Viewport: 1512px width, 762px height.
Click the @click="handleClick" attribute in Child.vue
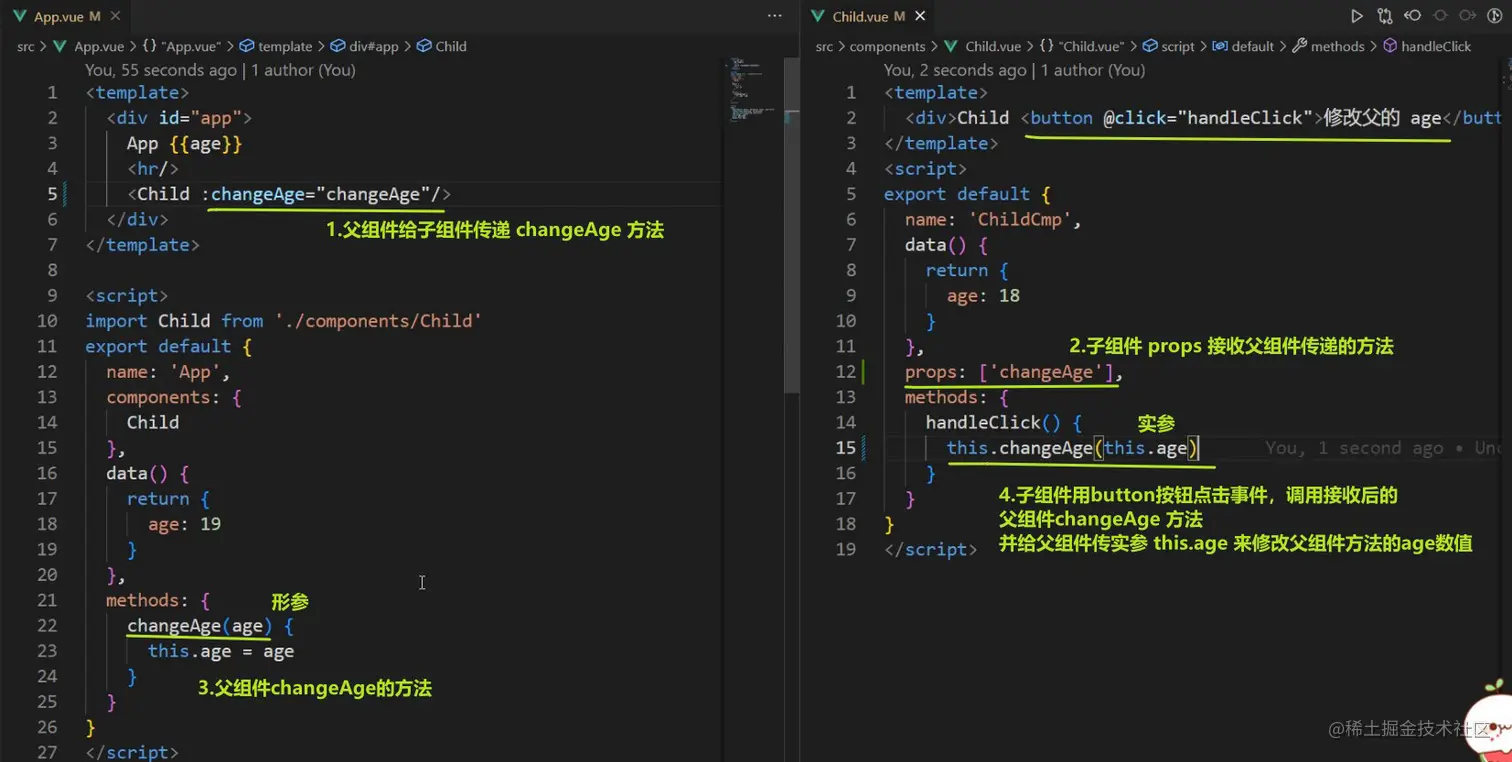(1210, 118)
